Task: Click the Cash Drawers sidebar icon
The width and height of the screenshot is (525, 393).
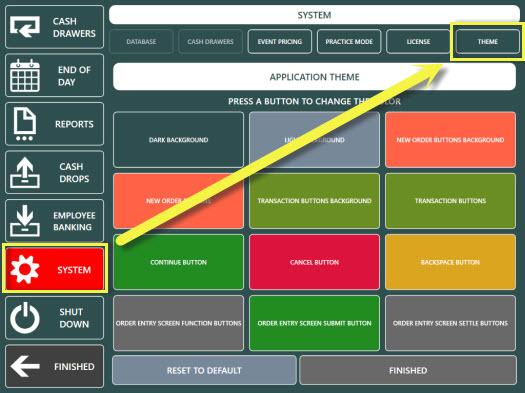Action: tap(25, 27)
